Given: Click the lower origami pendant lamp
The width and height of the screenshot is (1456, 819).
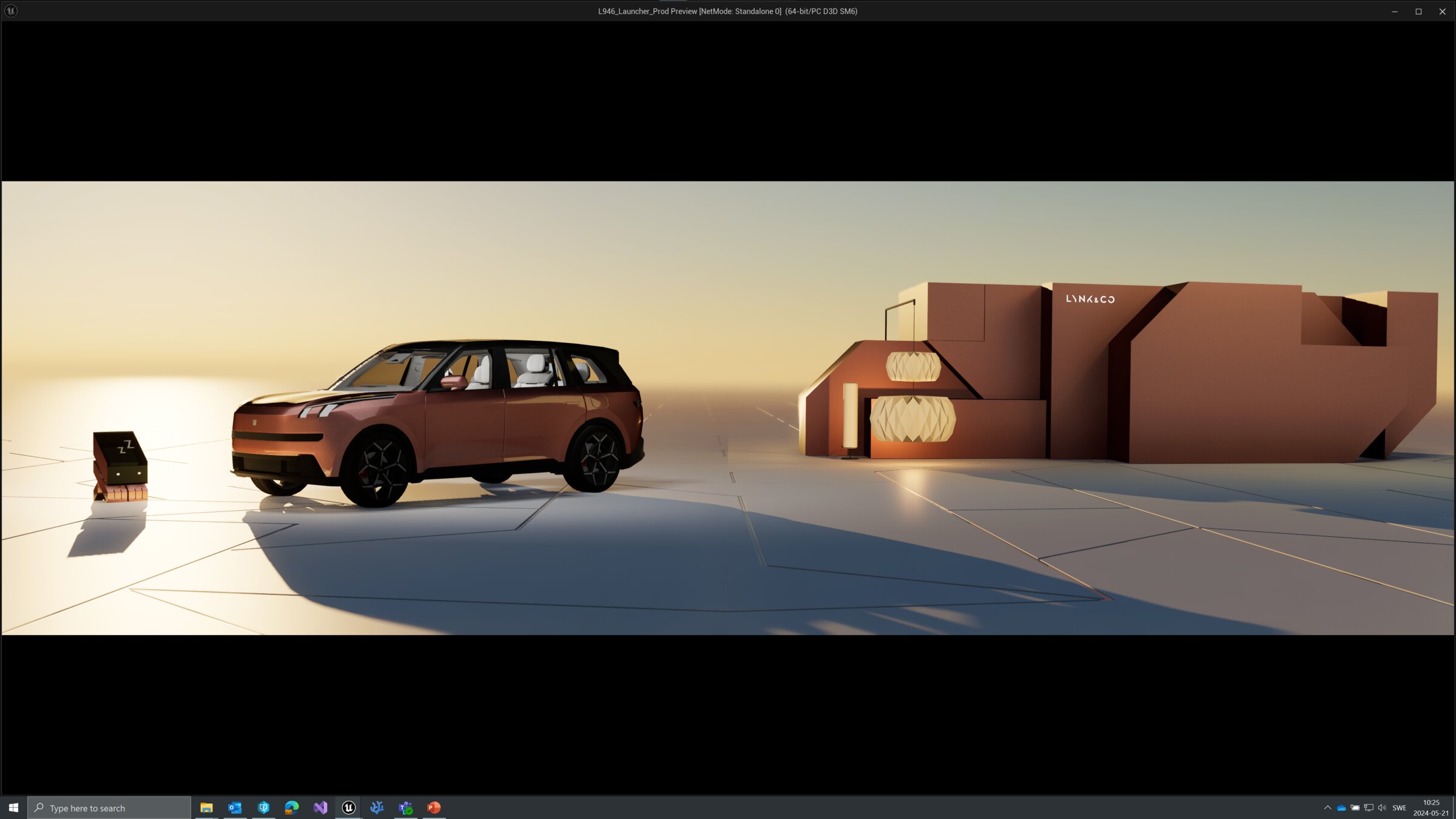Looking at the screenshot, I should point(912,419).
